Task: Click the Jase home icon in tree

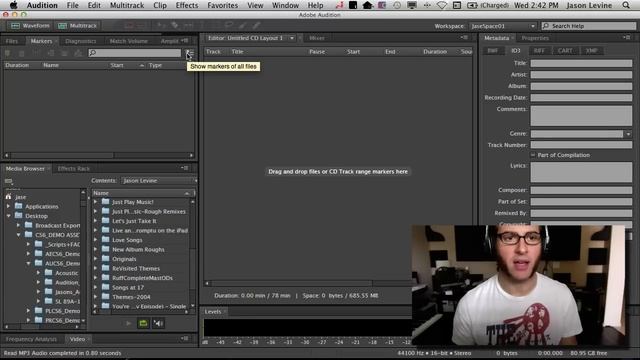Action: (9, 197)
